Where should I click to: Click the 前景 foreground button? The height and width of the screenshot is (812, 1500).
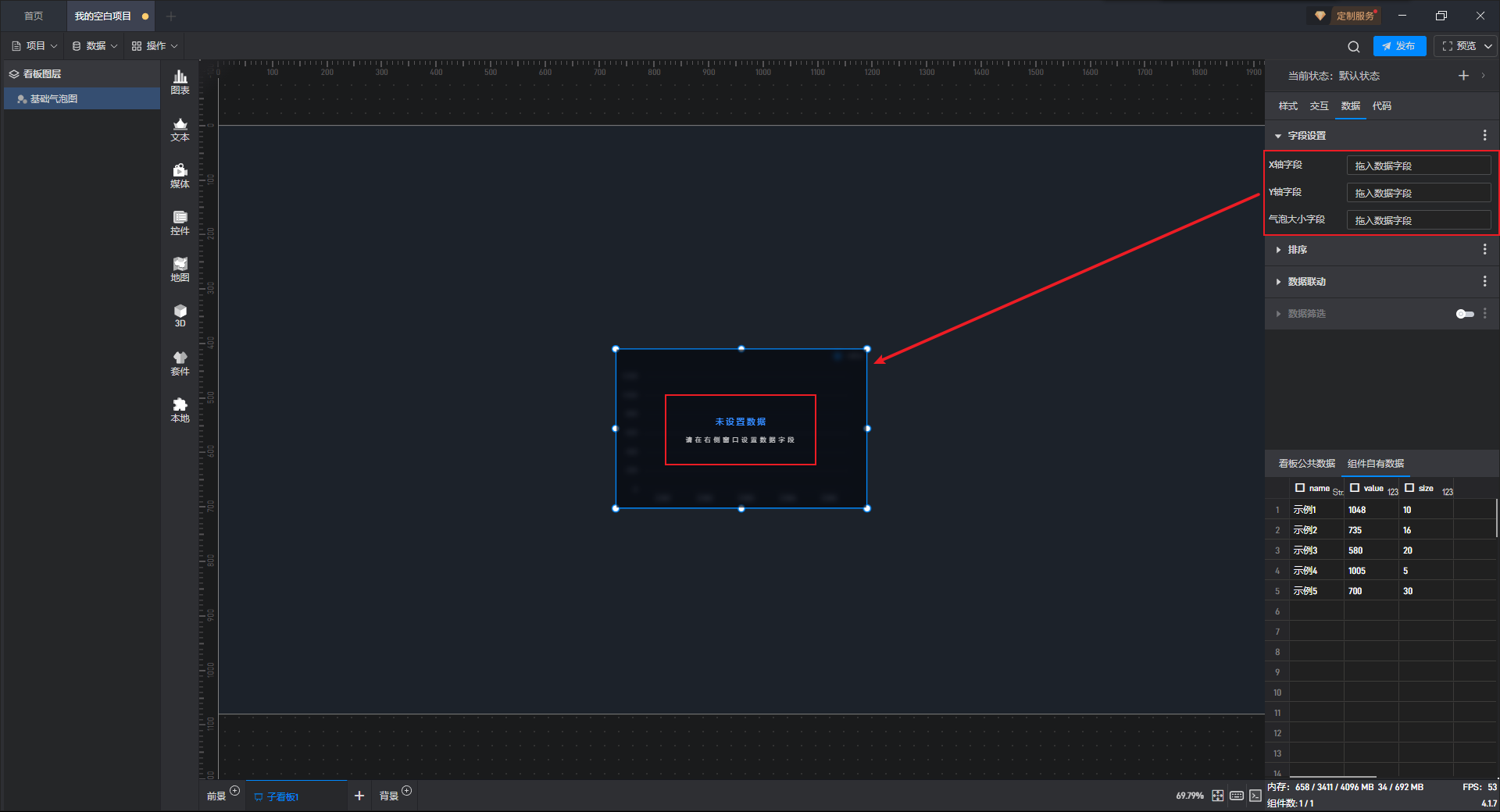[x=216, y=796]
